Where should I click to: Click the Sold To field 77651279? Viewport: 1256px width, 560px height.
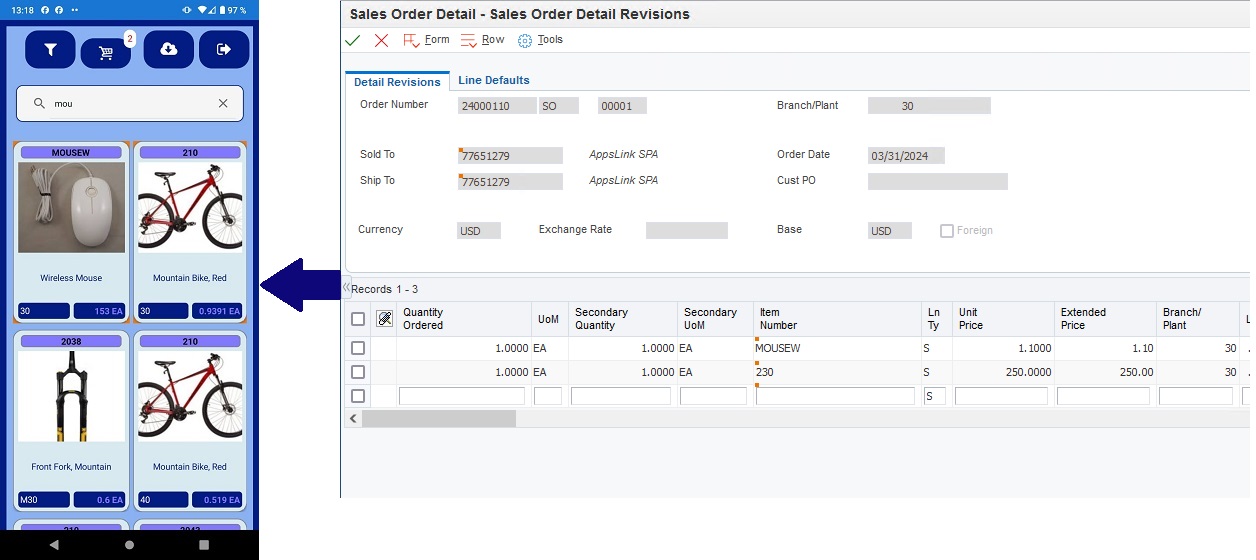click(510, 155)
